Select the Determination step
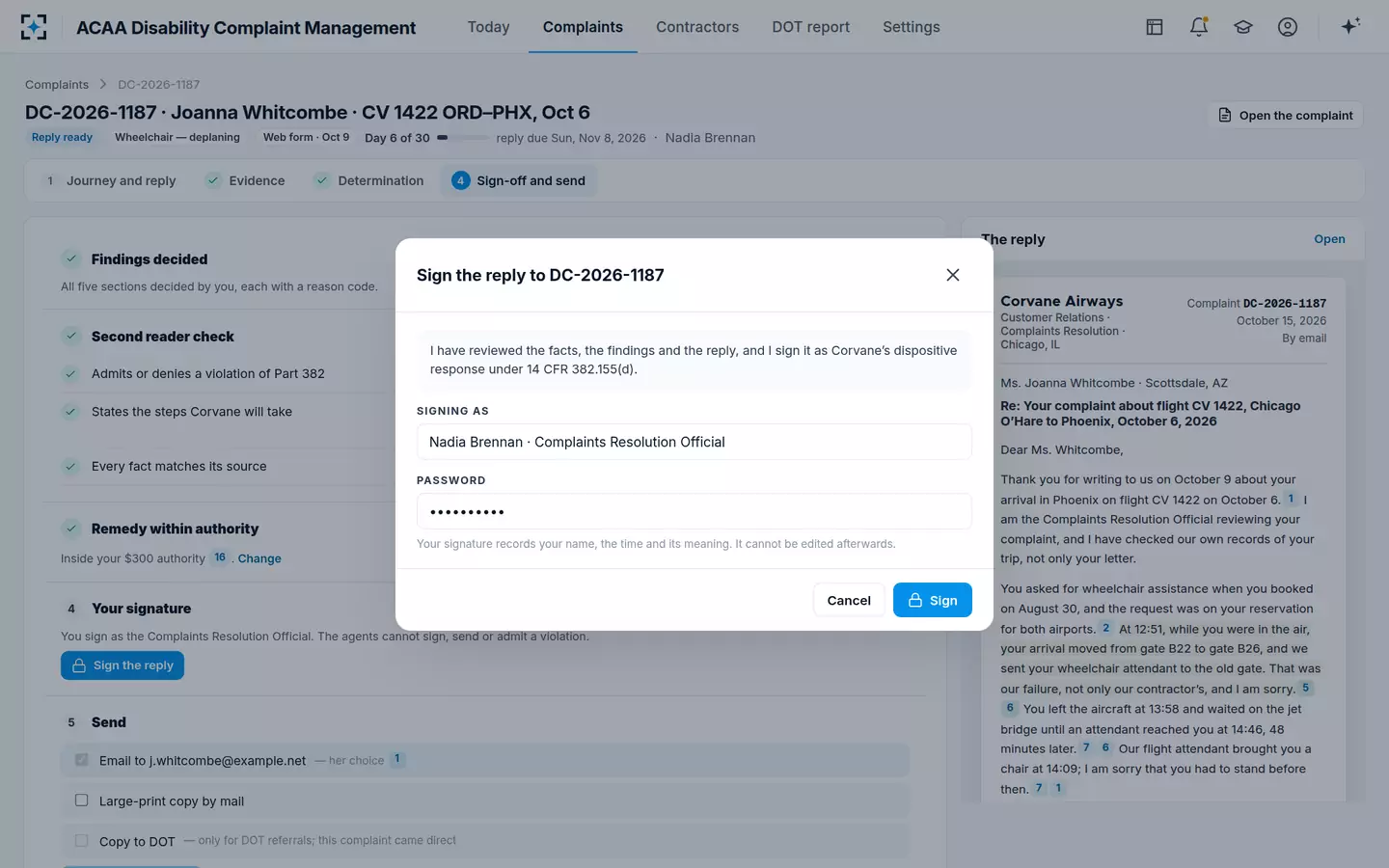The height and width of the screenshot is (868, 1389). click(368, 180)
